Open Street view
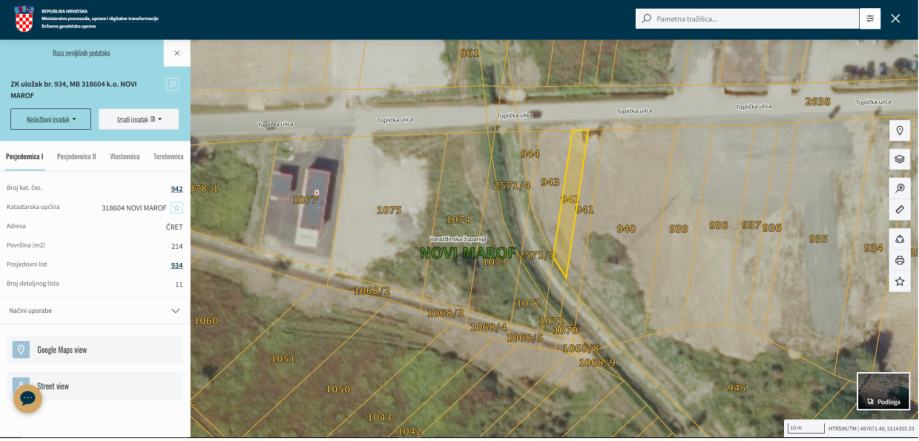The image size is (919, 441). 94,386
